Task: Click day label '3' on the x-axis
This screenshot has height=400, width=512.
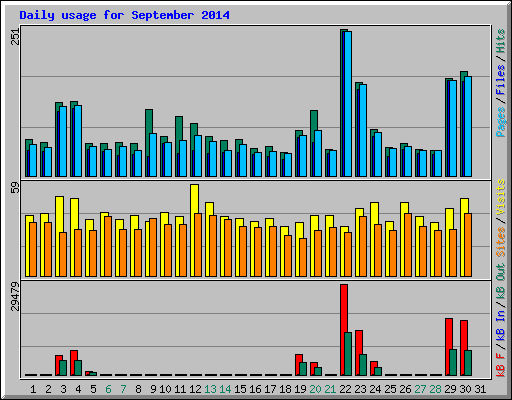Action: tap(63, 389)
